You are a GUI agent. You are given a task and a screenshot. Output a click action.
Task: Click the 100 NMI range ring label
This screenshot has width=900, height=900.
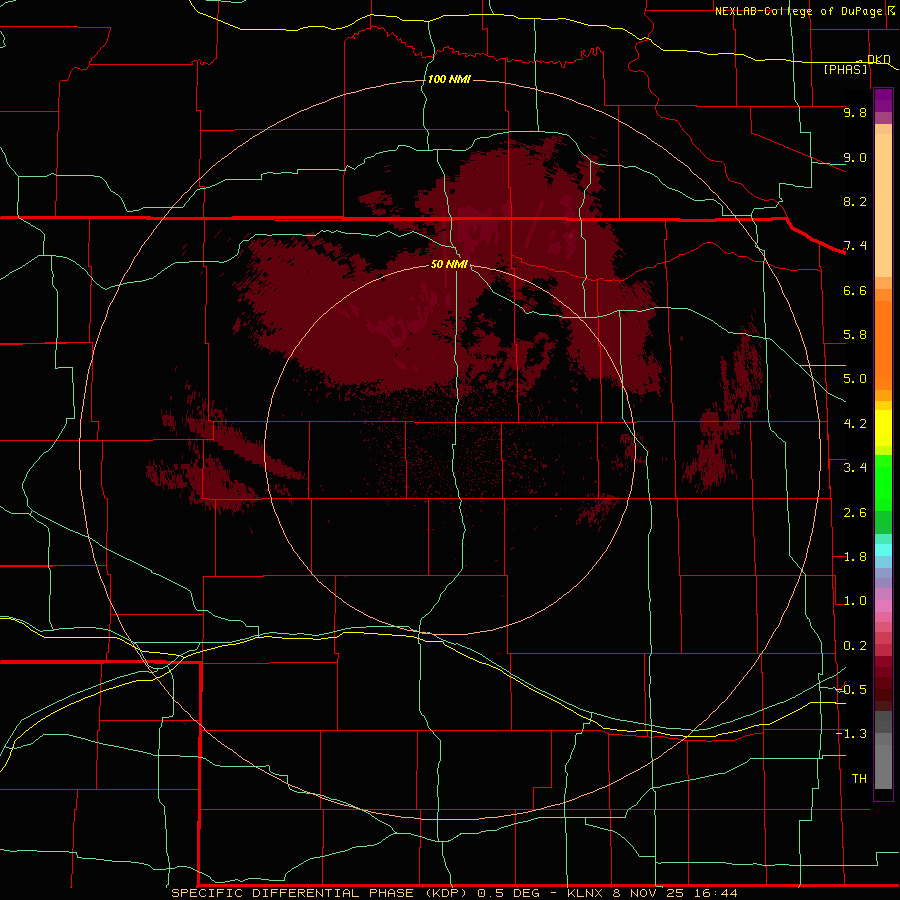point(449,79)
